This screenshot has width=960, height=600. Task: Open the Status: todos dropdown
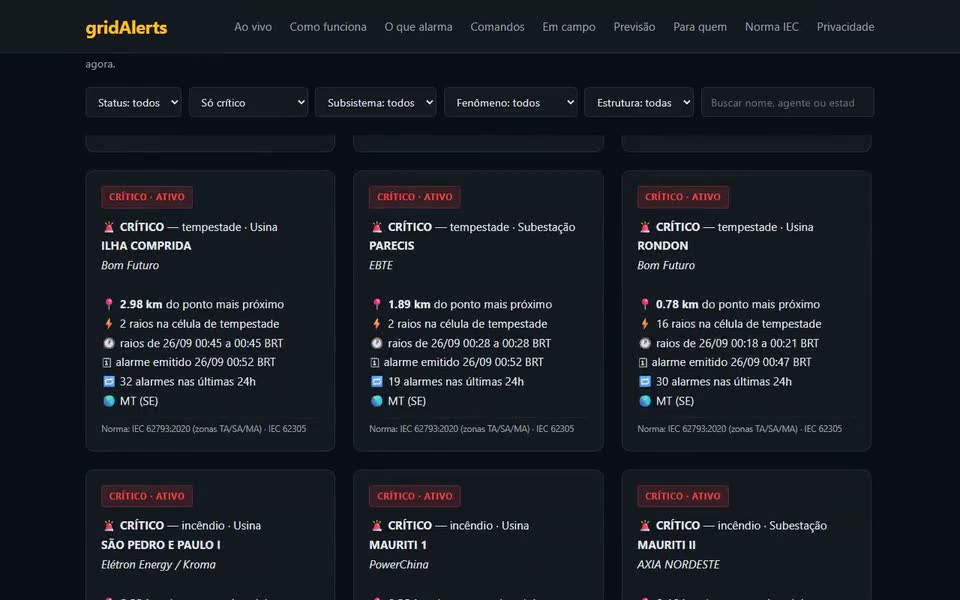coord(133,102)
